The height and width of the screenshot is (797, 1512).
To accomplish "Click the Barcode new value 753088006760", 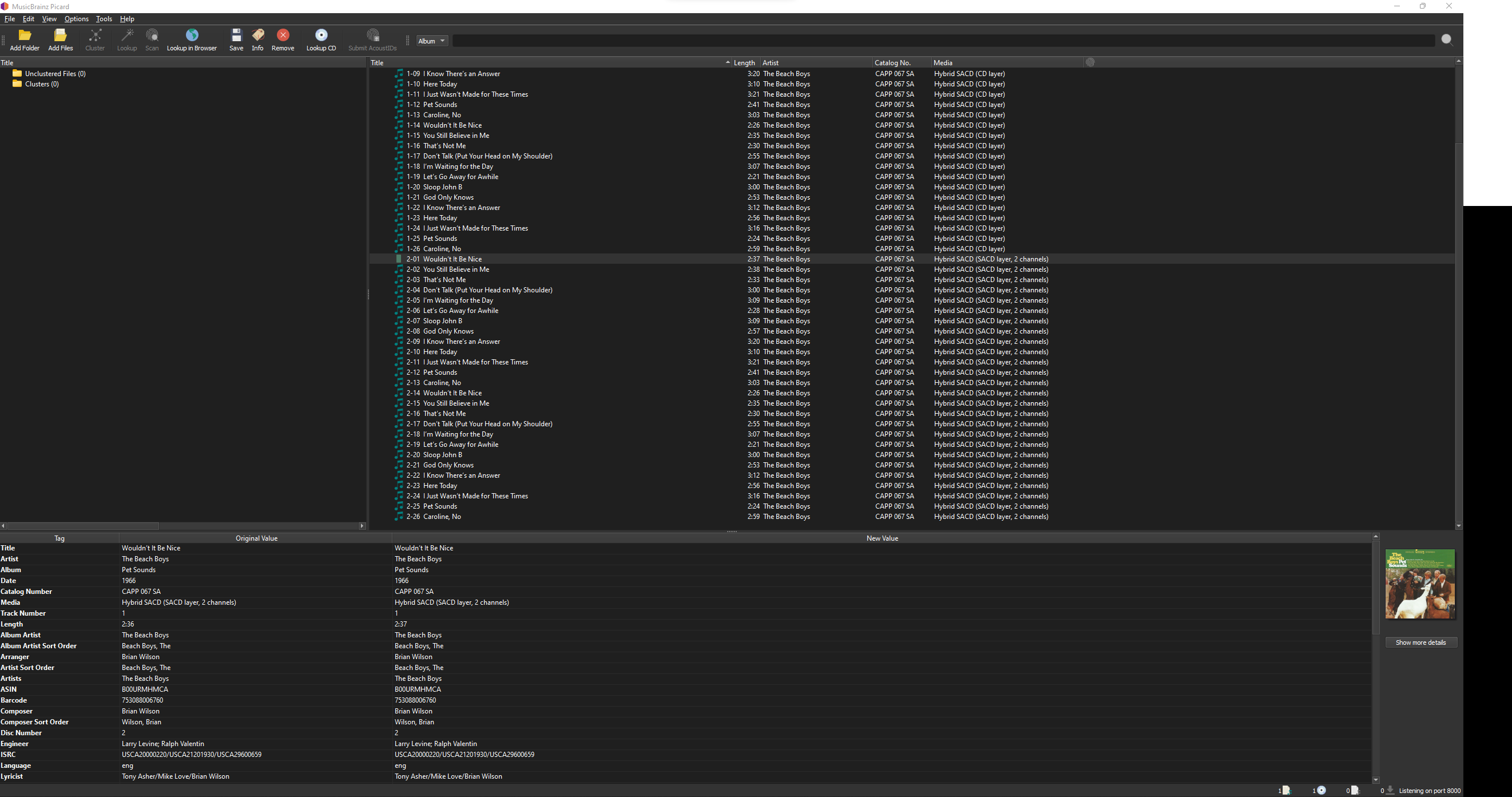I will [x=415, y=700].
